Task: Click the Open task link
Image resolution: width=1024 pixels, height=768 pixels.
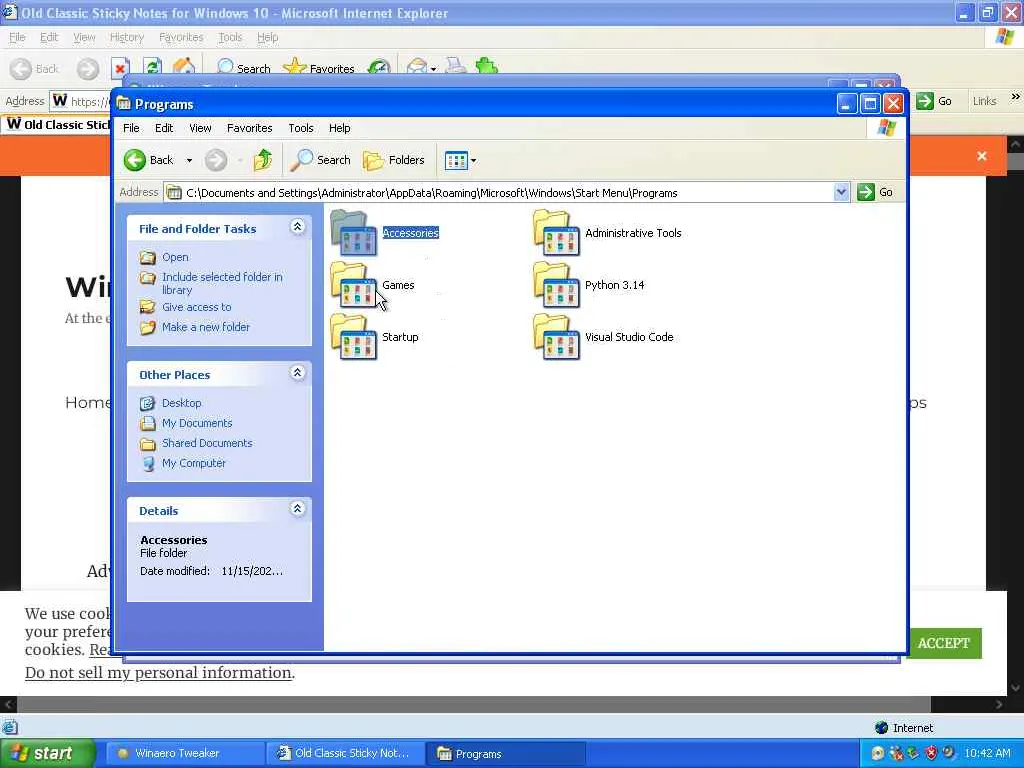Action: [175, 257]
